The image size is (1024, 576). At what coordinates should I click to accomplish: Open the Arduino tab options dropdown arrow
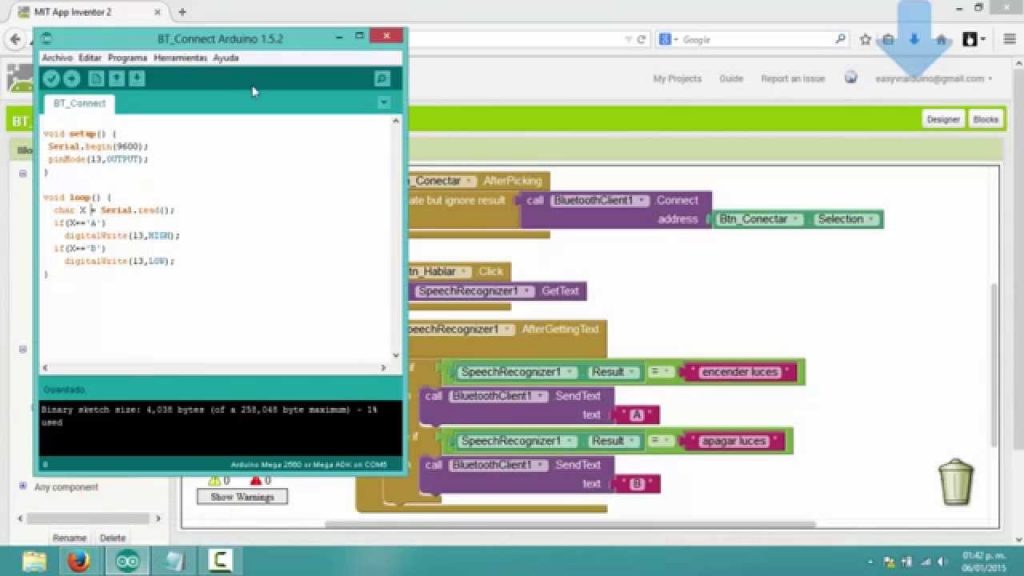(x=384, y=103)
